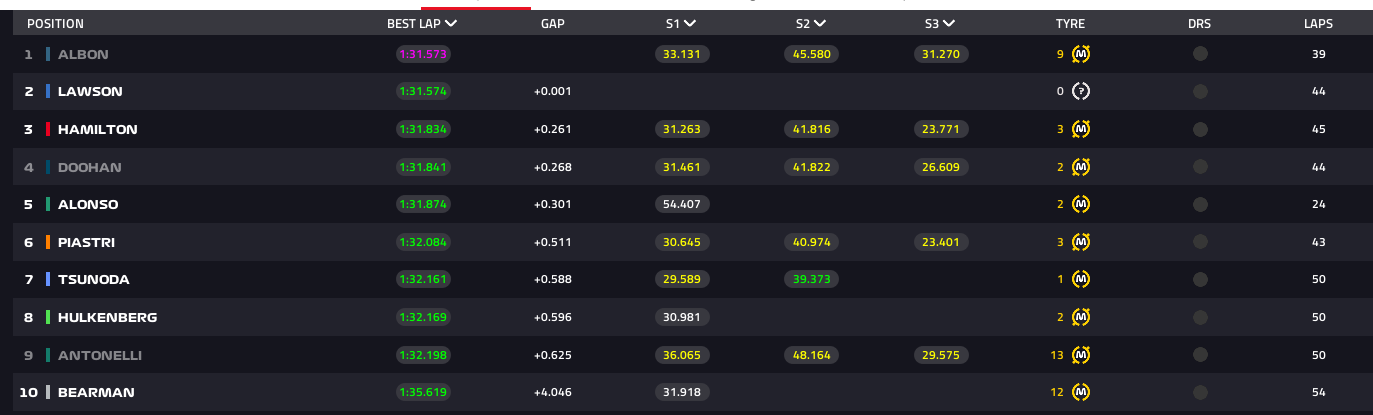Click Piastri's medium tyre icon
Image resolution: width=1373 pixels, height=415 pixels.
click(1080, 241)
